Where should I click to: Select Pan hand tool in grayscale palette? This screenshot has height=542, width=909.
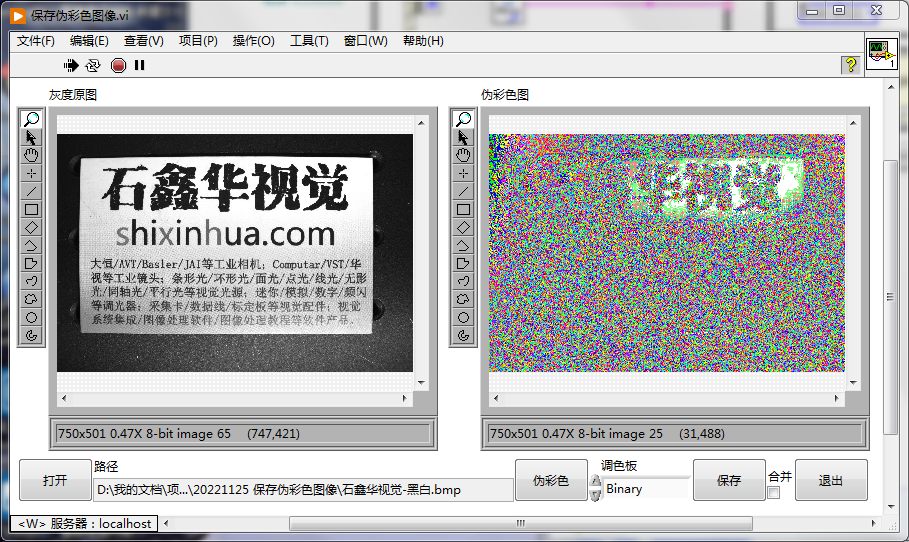pyautogui.click(x=31, y=155)
